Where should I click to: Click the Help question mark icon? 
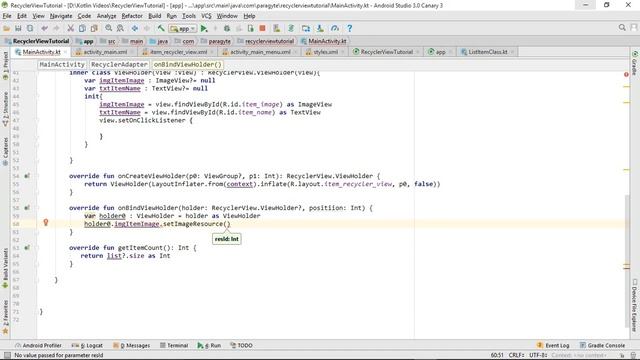[349, 28]
